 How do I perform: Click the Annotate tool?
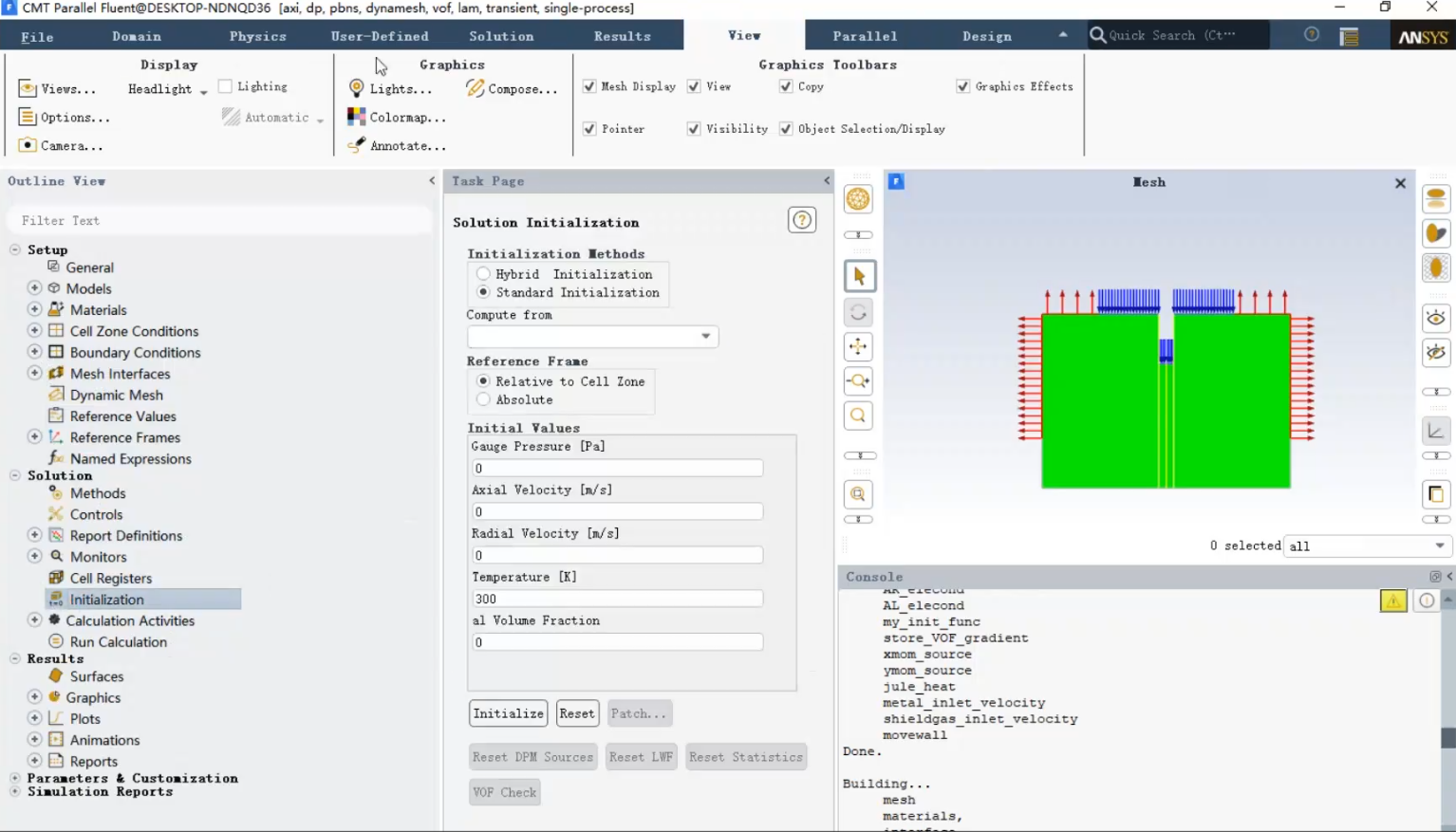click(x=397, y=145)
